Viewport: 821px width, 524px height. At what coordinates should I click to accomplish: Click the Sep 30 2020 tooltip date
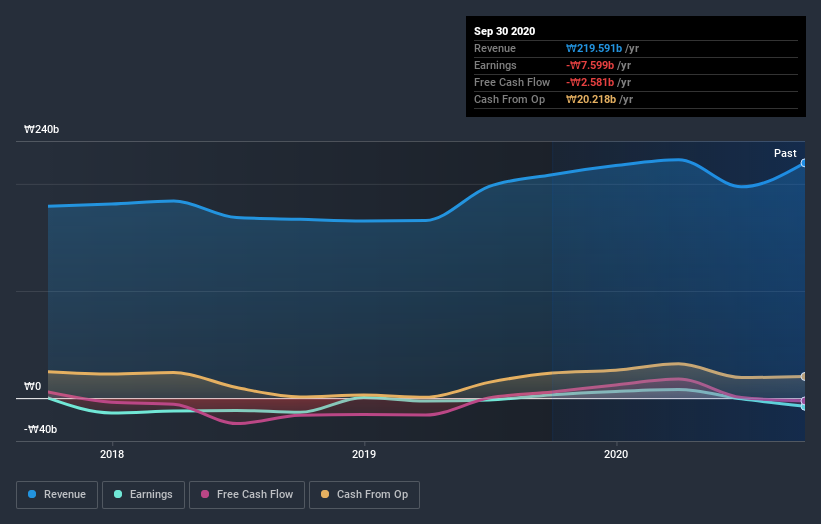(504, 31)
